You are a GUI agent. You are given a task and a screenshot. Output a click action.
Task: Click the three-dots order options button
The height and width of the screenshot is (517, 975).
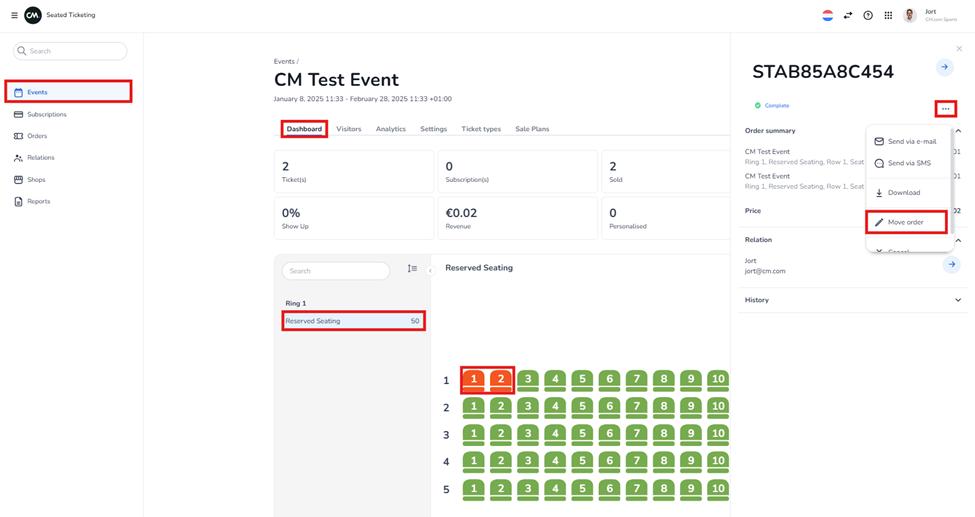pyautogui.click(x=945, y=109)
